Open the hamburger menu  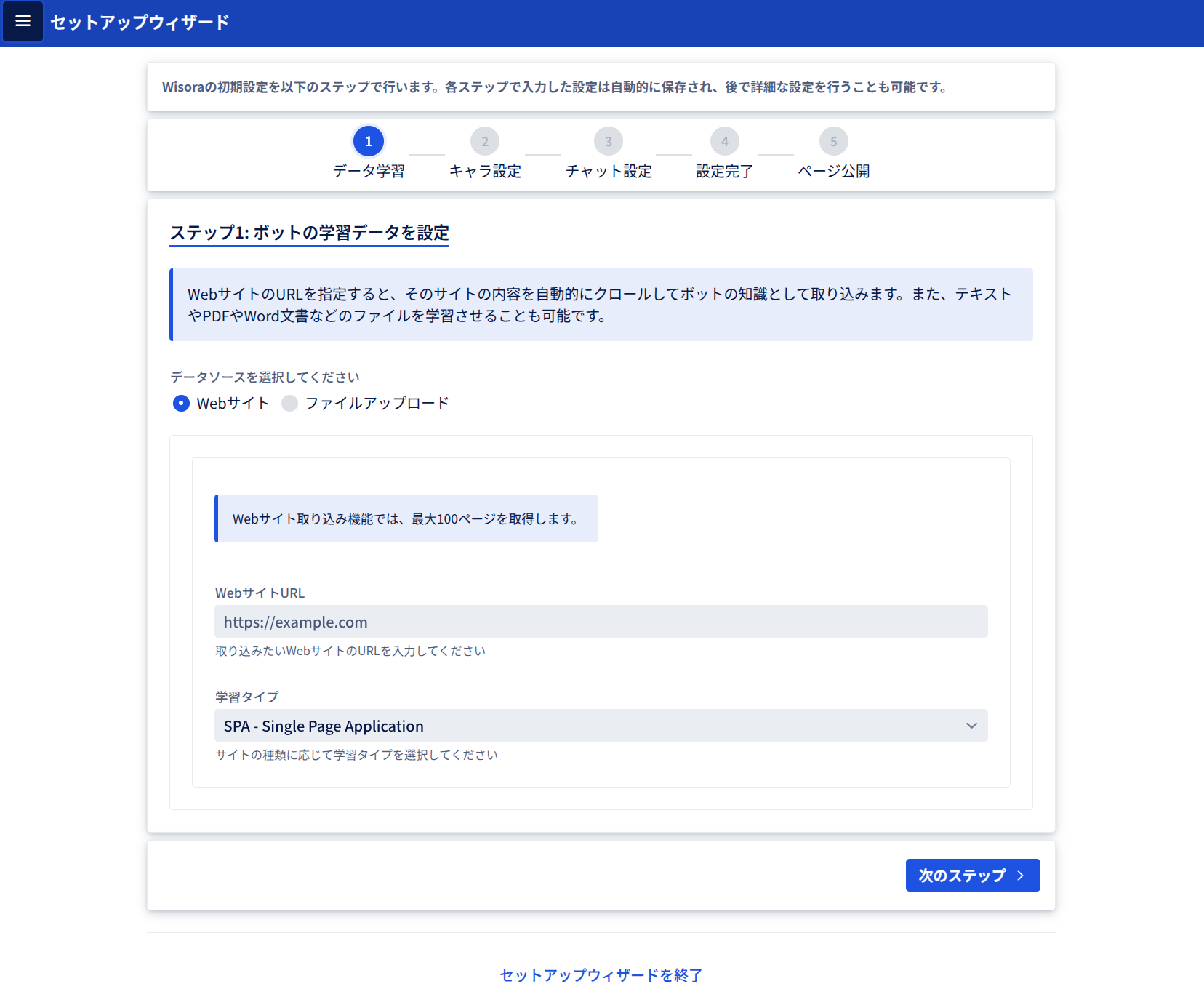point(23,21)
